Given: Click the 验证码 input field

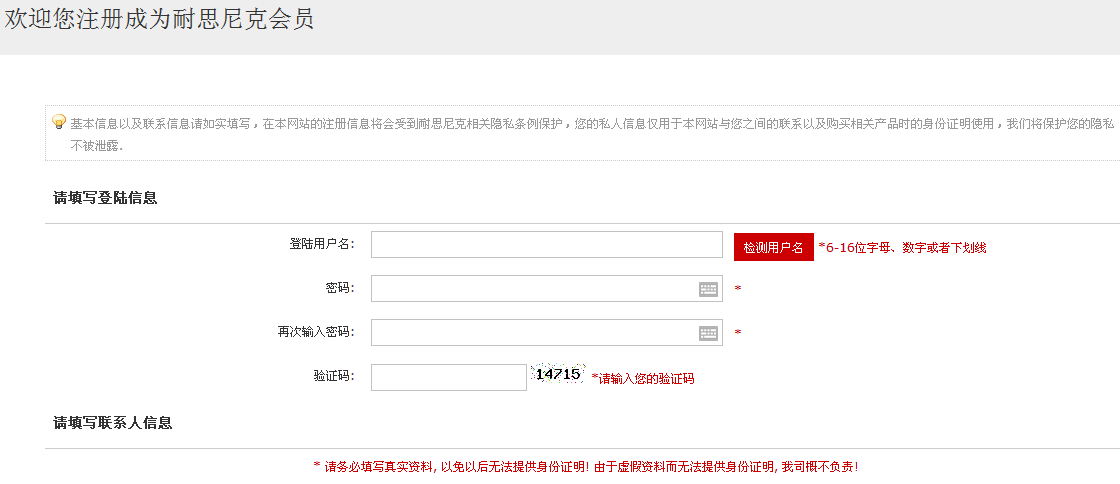Looking at the screenshot, I should 449,378.
